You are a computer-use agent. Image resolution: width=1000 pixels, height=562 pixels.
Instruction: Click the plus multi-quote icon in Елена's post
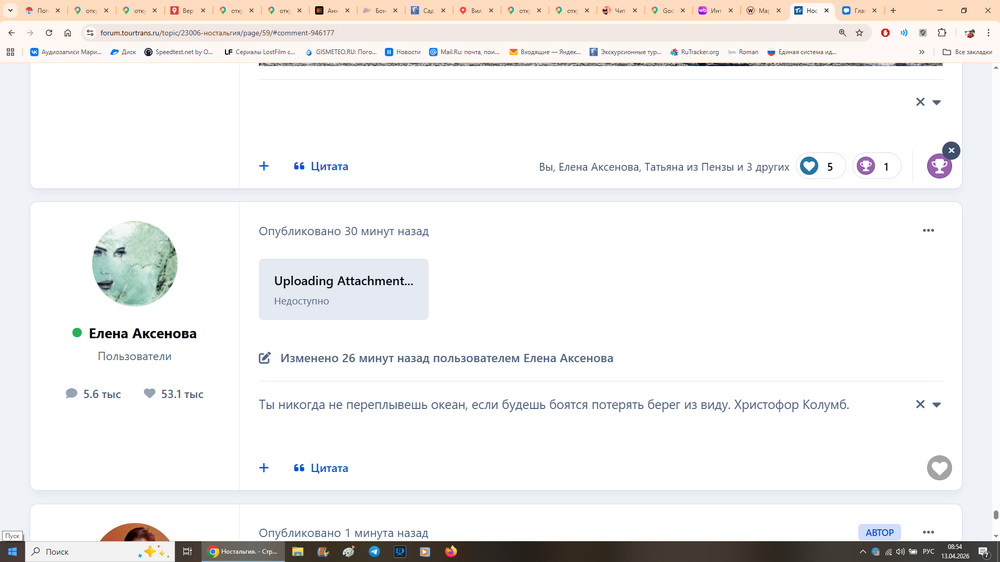[264, 468]
